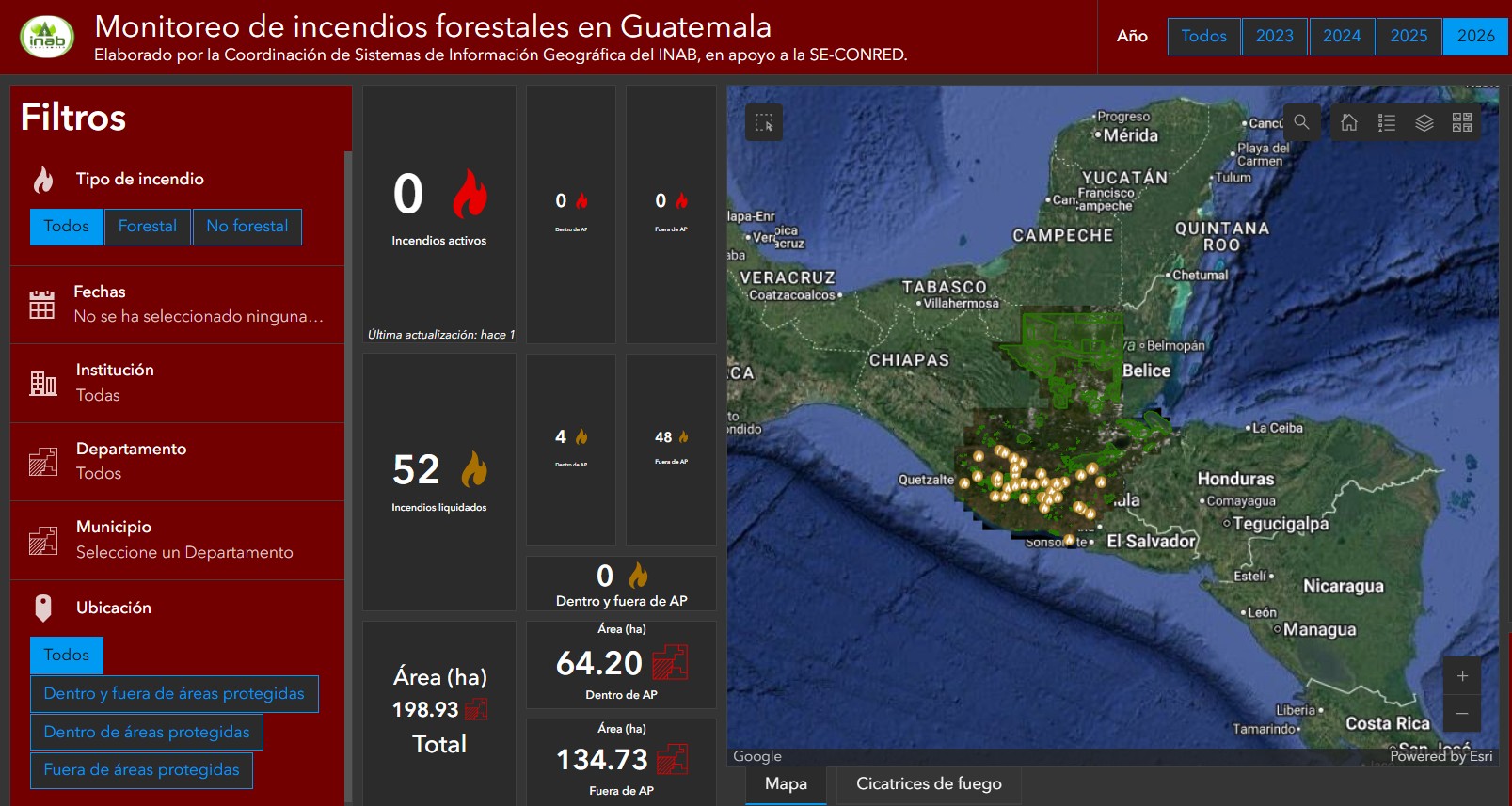Screen dimensions: 1512x806
Task: Click the INAB logo
Action: 47,38
